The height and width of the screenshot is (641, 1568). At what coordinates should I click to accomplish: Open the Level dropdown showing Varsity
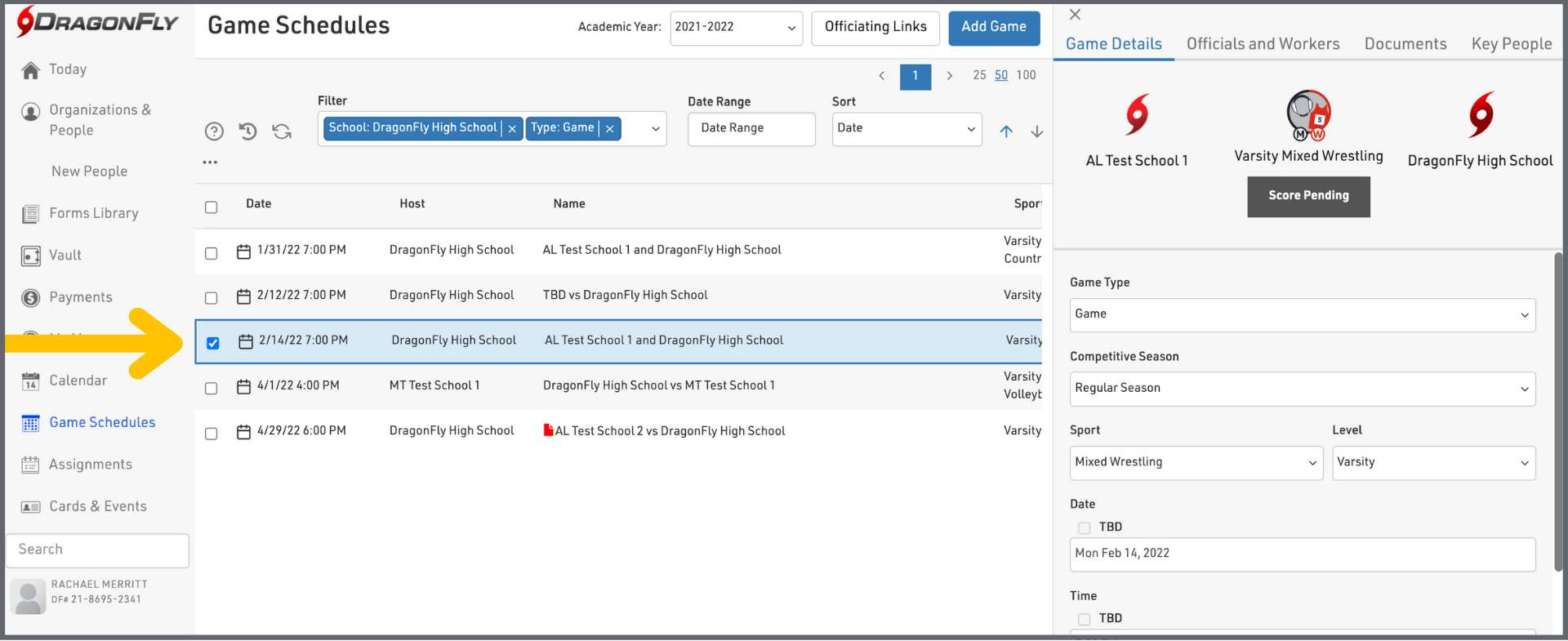pos(1433,463)
